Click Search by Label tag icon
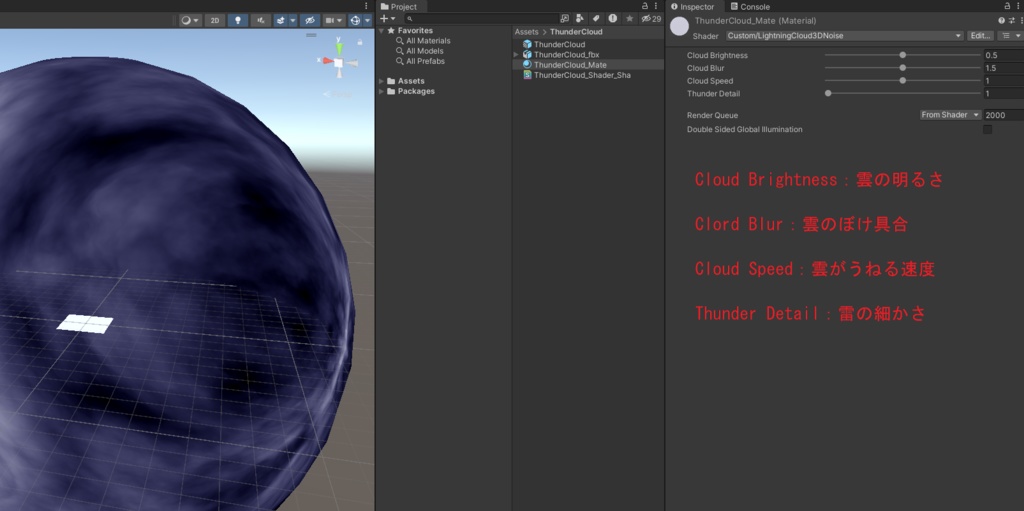The image size is (1024, 511). 596,19
